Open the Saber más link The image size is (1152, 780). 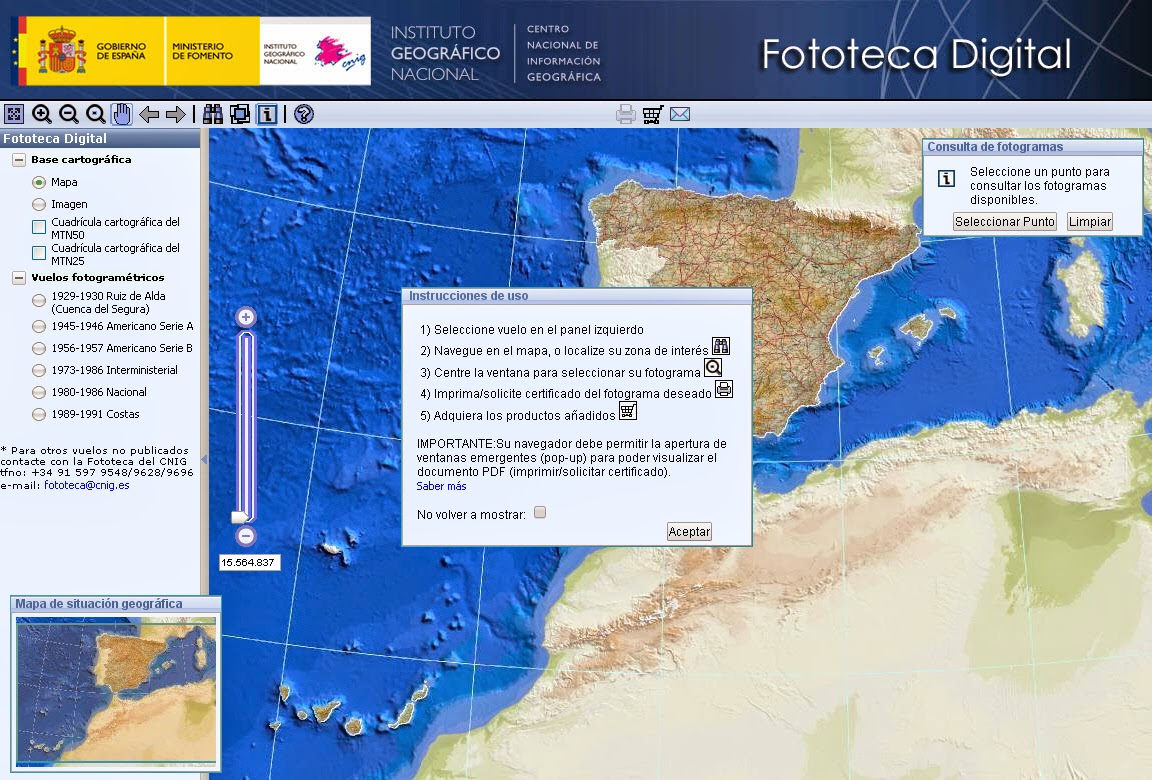point(442,485)
